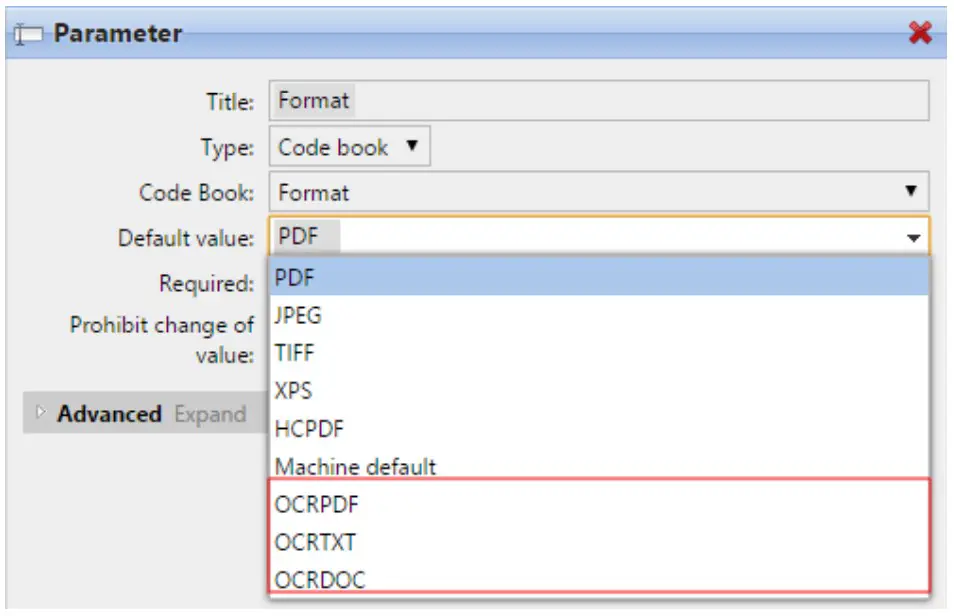Choose TIFF in the dropdown list
Viewport: 954px width, 616px height.
[x=598, y=353]
